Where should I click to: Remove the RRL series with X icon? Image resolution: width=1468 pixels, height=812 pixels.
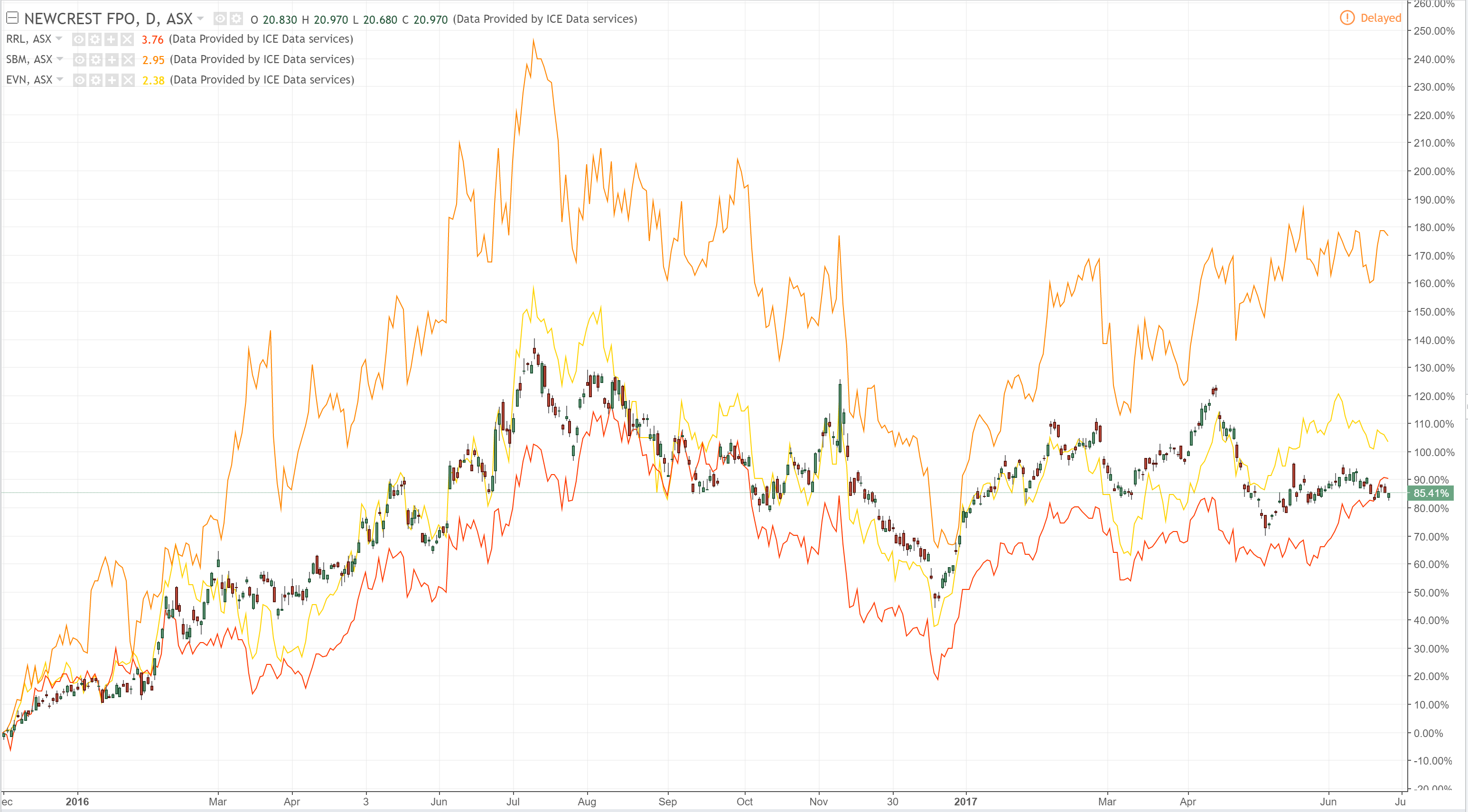[128, 39]
